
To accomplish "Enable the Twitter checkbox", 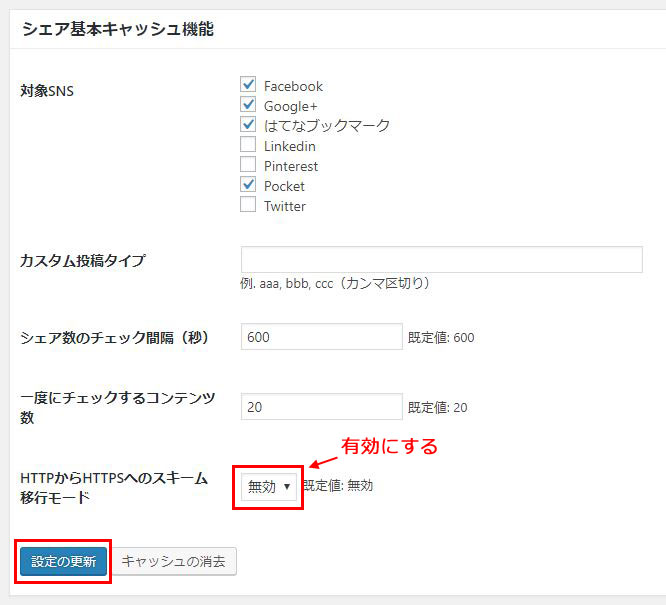I will 248,204.
